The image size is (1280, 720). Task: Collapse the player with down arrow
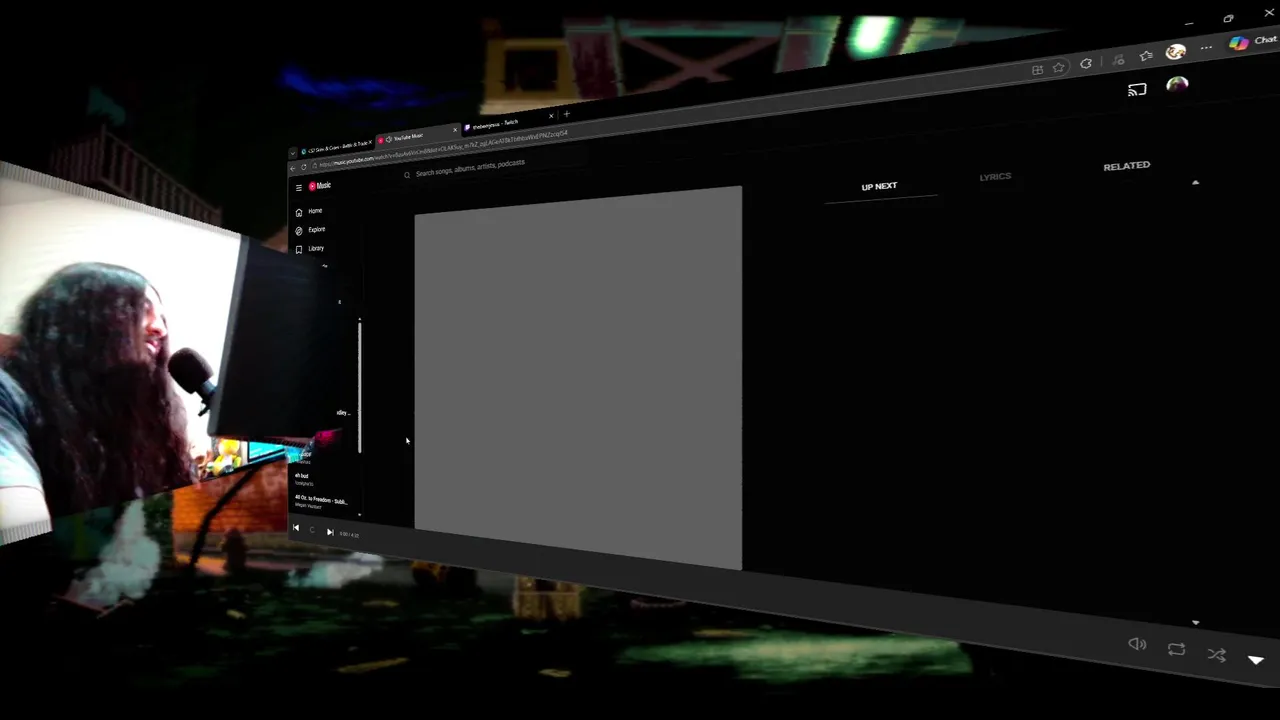point(1256,660)
